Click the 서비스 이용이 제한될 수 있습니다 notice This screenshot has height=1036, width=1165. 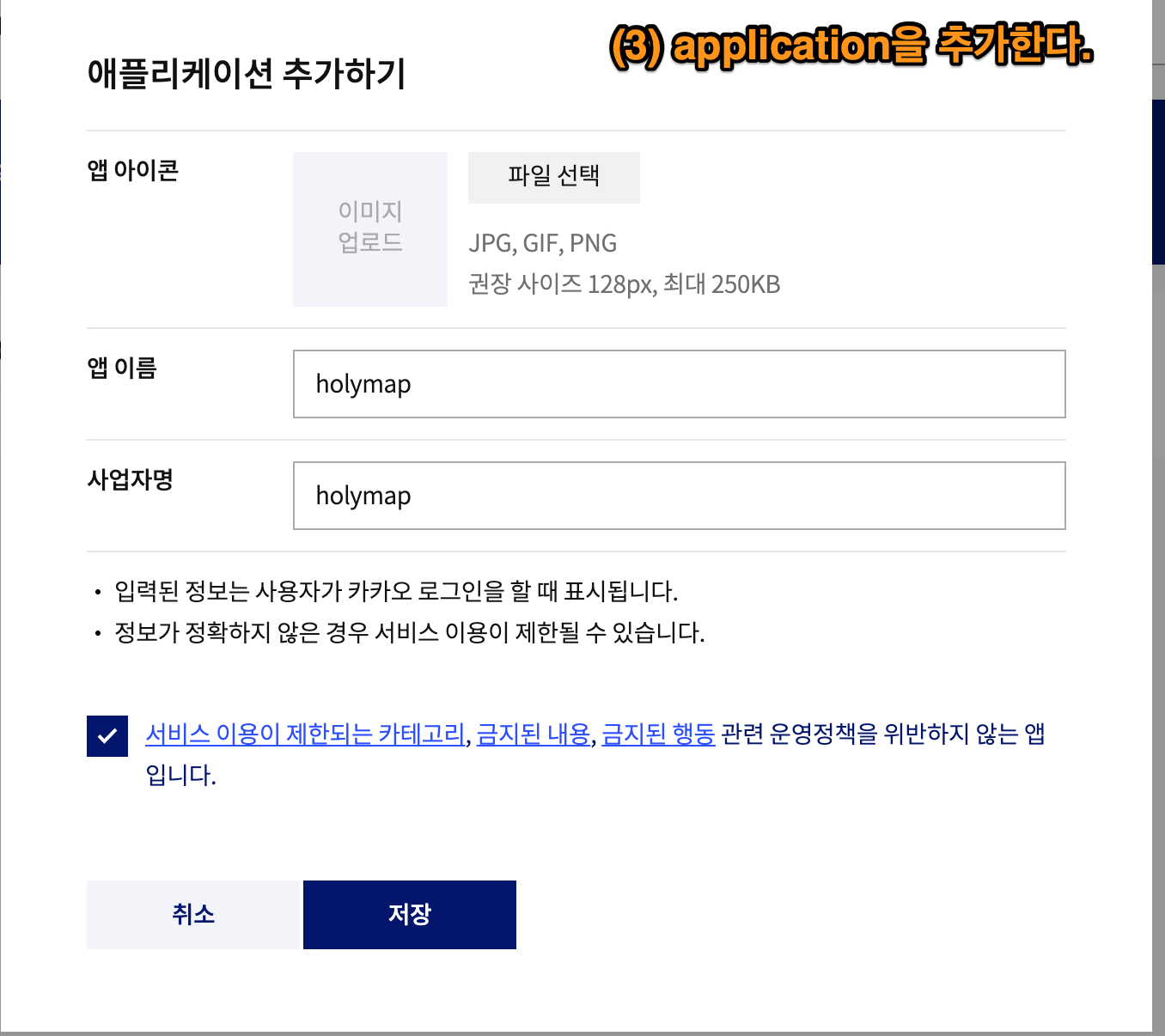click(x=409, y=633)
